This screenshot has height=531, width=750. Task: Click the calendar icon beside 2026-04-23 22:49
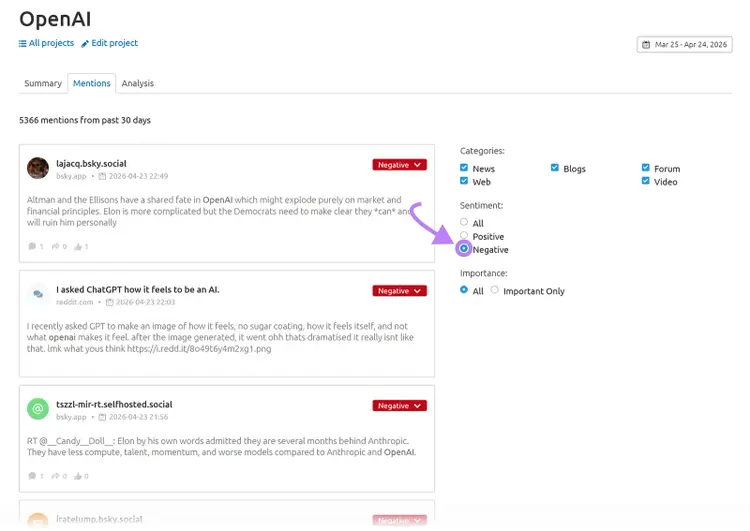coord(102,177)
